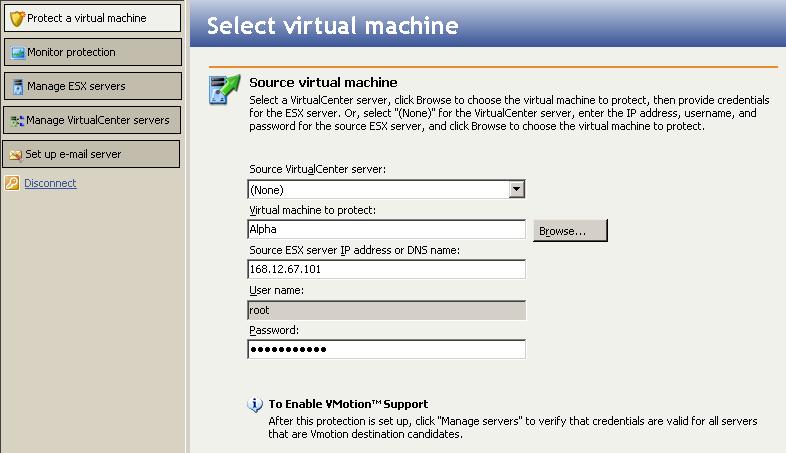The width and height of the screenshot is (786, 453).
Task: Click the network icon beside Manage VirtualCenter servers
Action: (x=17, y=120)
